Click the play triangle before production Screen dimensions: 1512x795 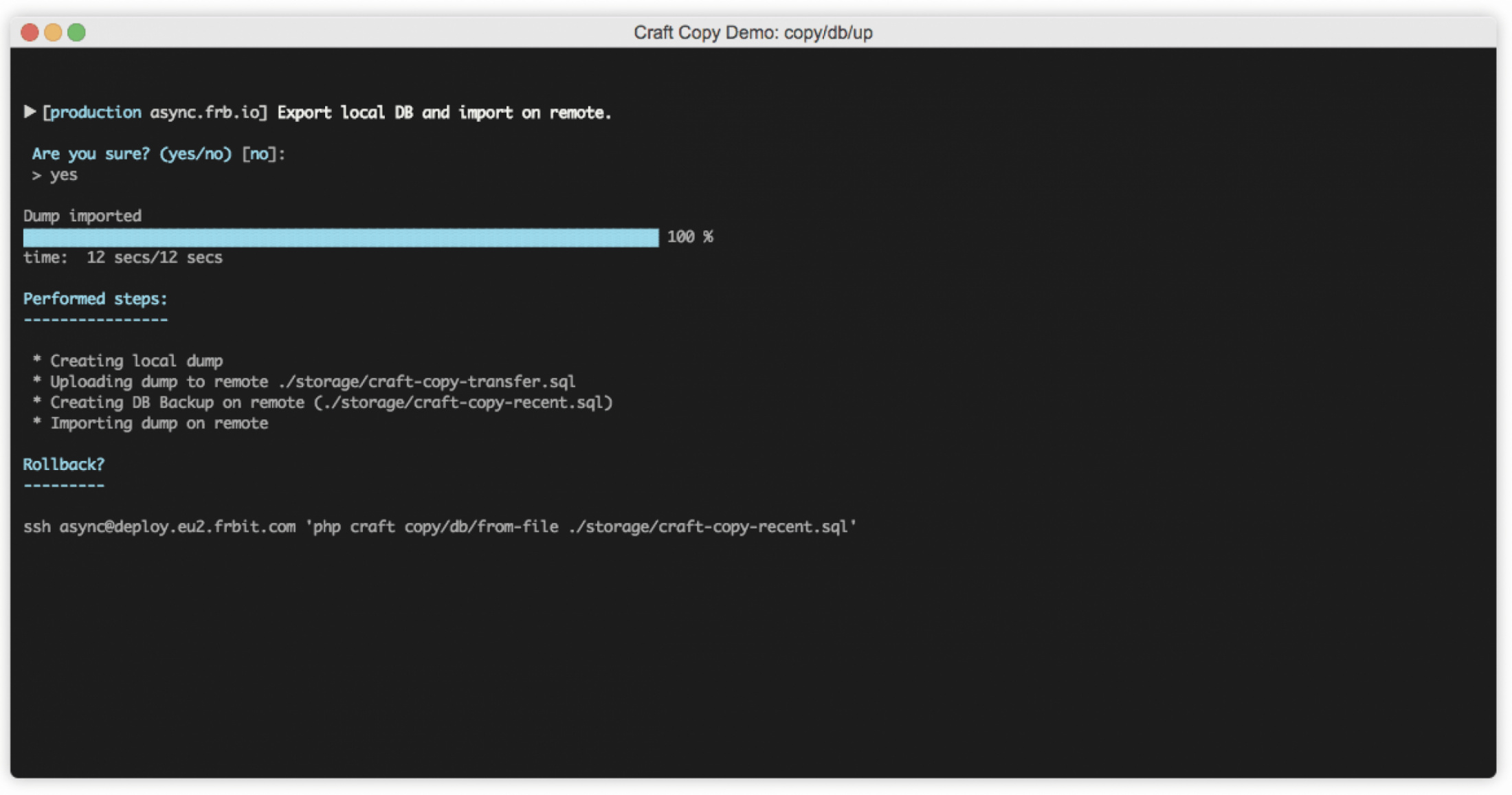[x=30, y=111]
